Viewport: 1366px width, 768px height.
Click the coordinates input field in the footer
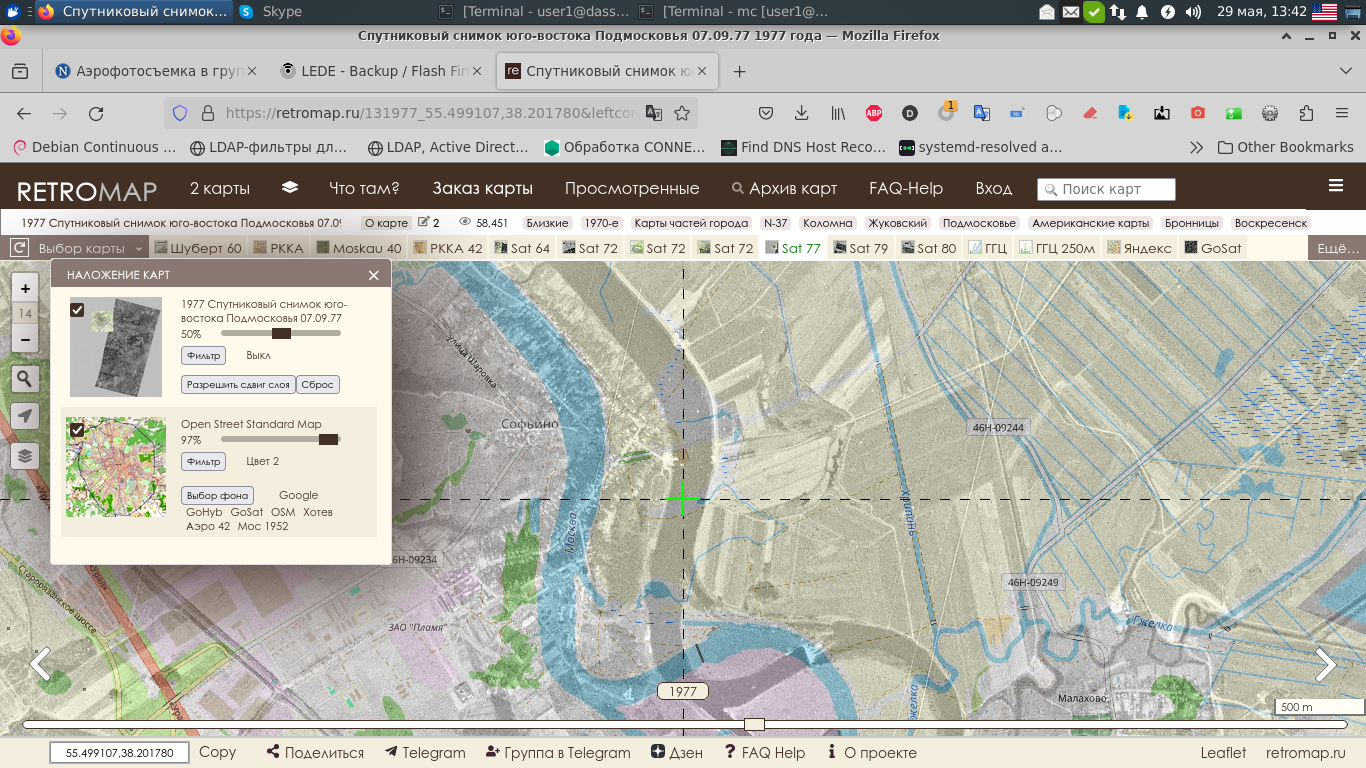[118, 752]
